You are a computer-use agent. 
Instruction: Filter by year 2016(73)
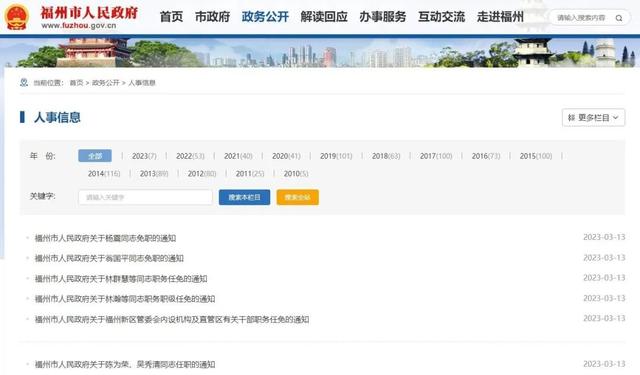tap(486, 156)
